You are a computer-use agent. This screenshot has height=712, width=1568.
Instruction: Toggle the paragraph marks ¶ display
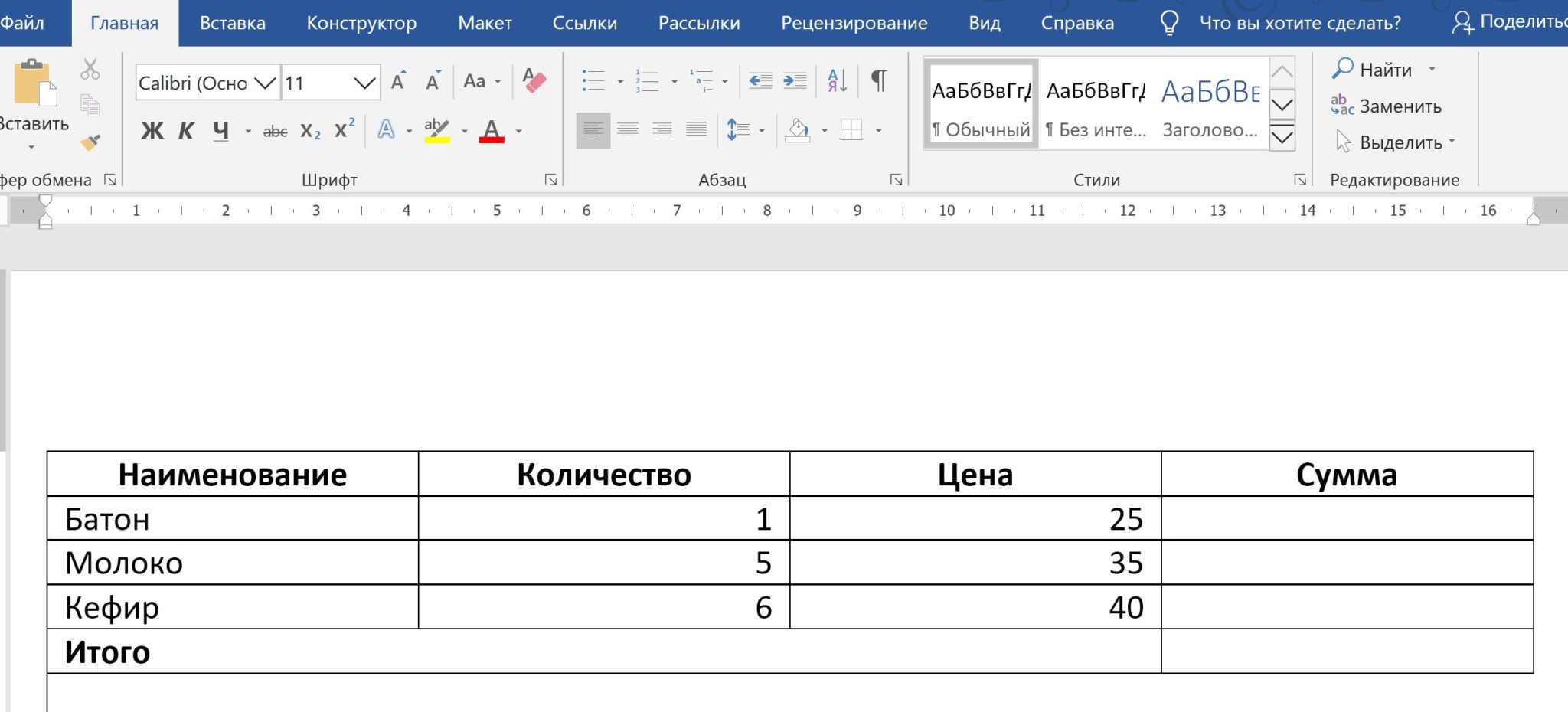(879, 80)
